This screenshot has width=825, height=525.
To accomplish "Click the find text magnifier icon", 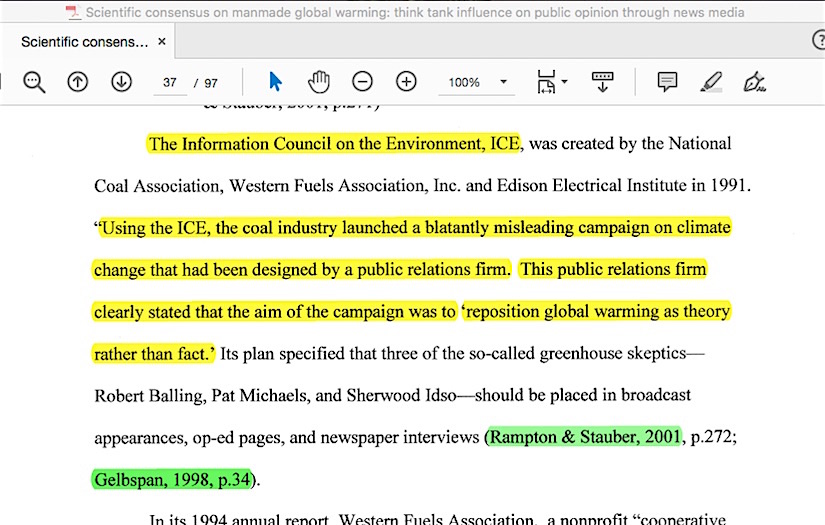I will pyautogui.click(x=34, y=82).
